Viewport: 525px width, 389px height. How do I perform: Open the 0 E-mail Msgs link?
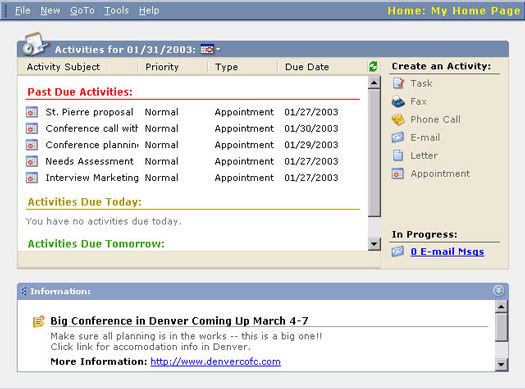click(x=447, y=251)
